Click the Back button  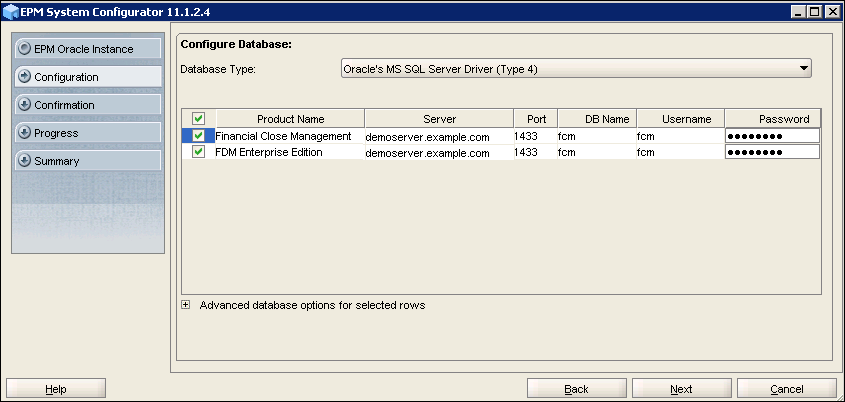tap(576, 389)
